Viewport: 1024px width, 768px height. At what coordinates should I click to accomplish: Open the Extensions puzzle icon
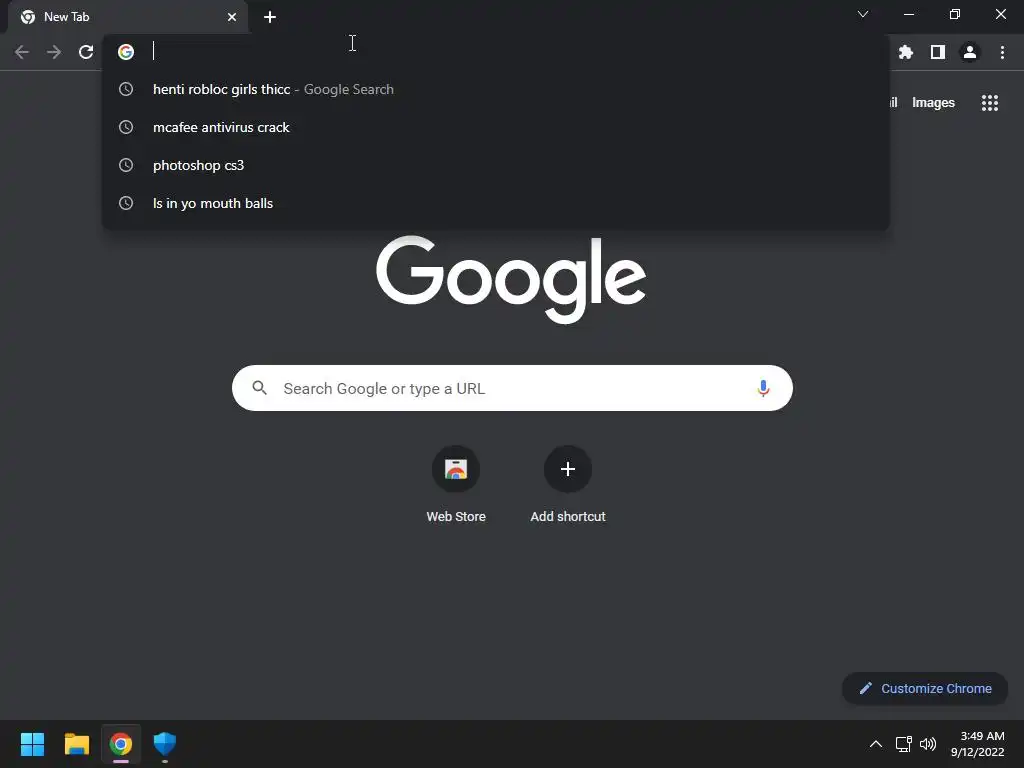click(x=906, y=52)
